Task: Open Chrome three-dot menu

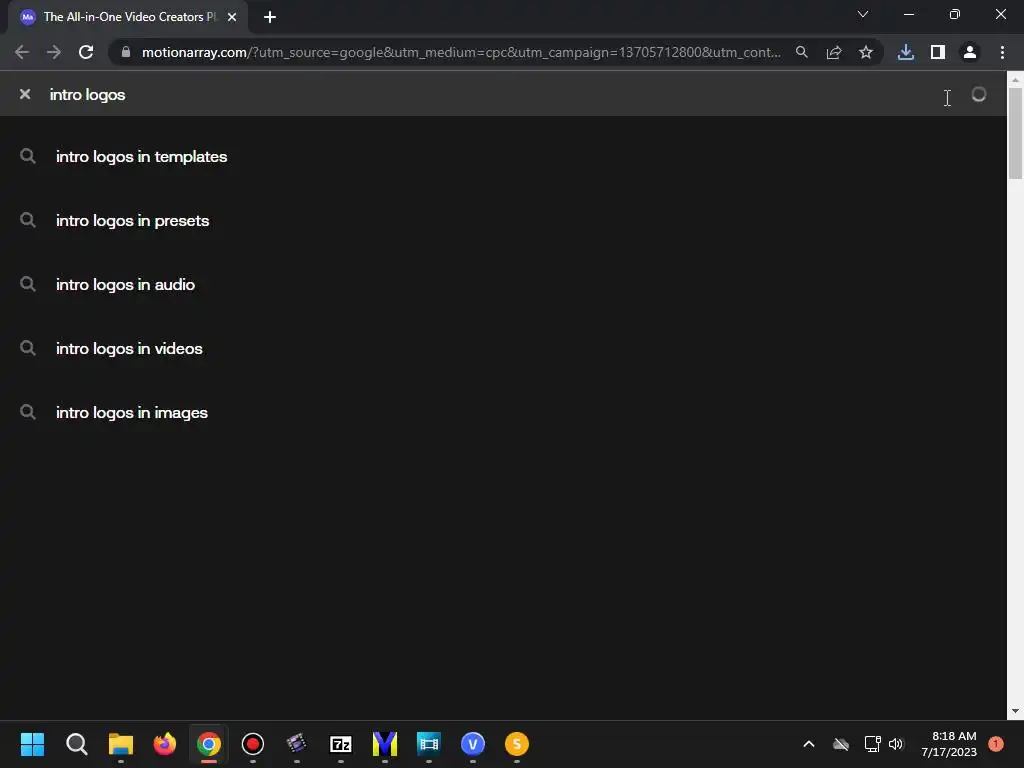Action: (x=1002, y=52)
